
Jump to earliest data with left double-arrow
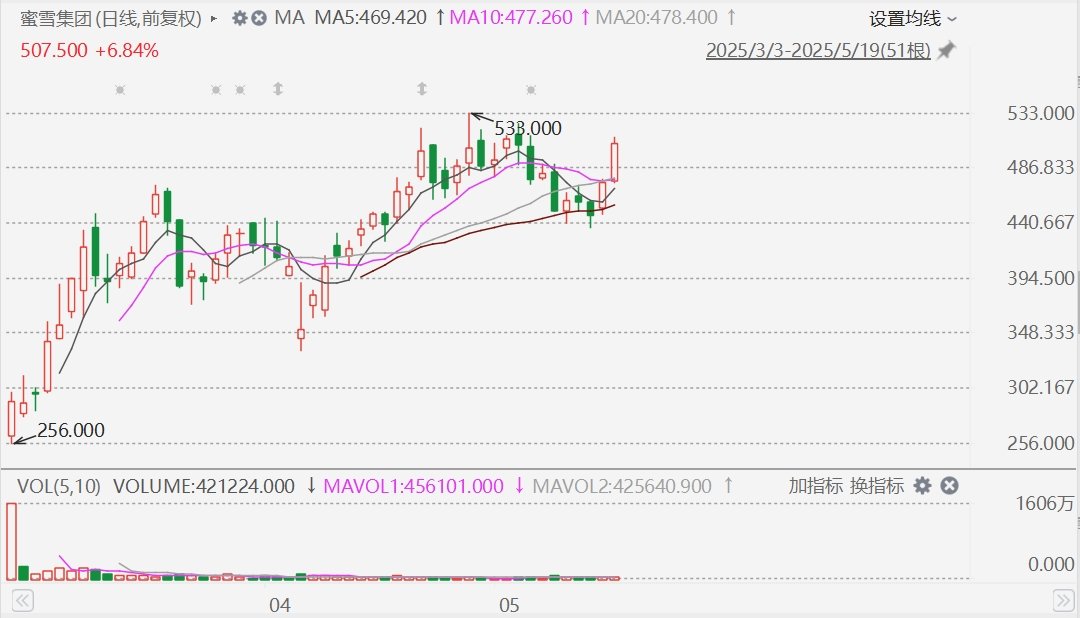point(23,601)
